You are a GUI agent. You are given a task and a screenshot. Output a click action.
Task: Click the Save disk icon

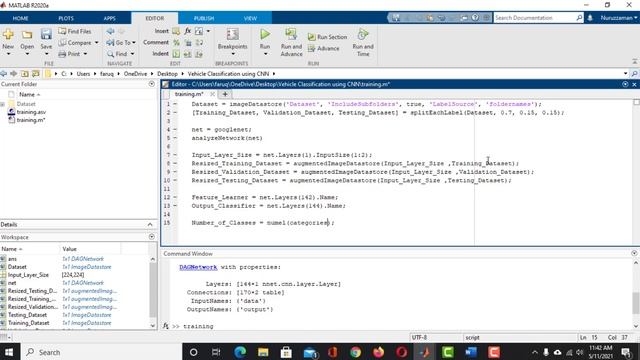pos(46,35)
